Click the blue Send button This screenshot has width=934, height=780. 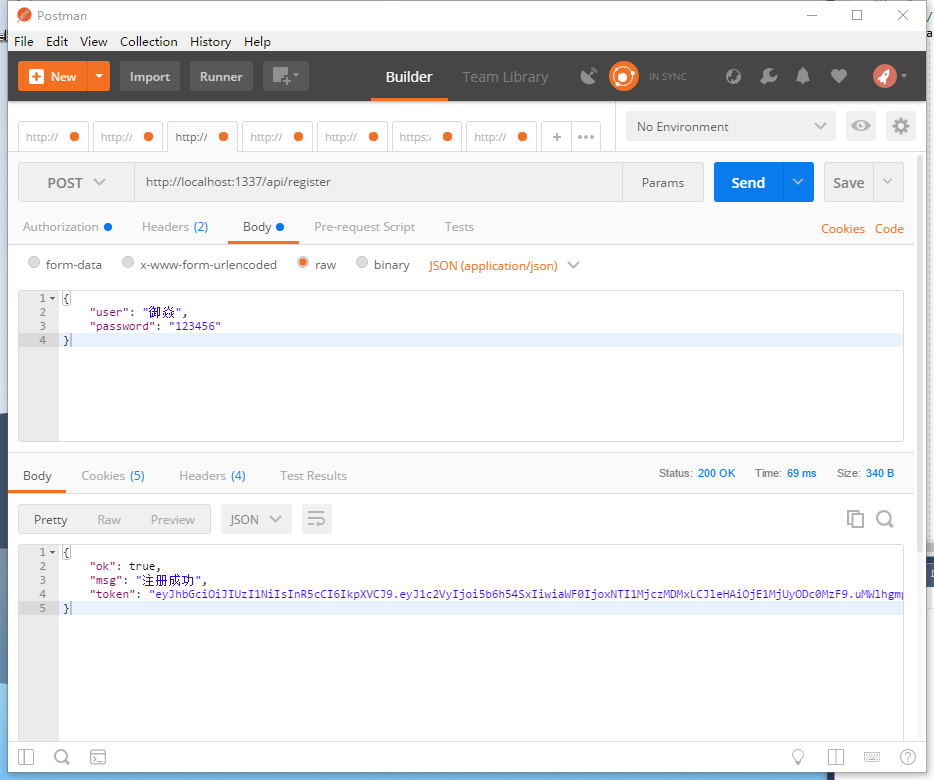(748, 182)
